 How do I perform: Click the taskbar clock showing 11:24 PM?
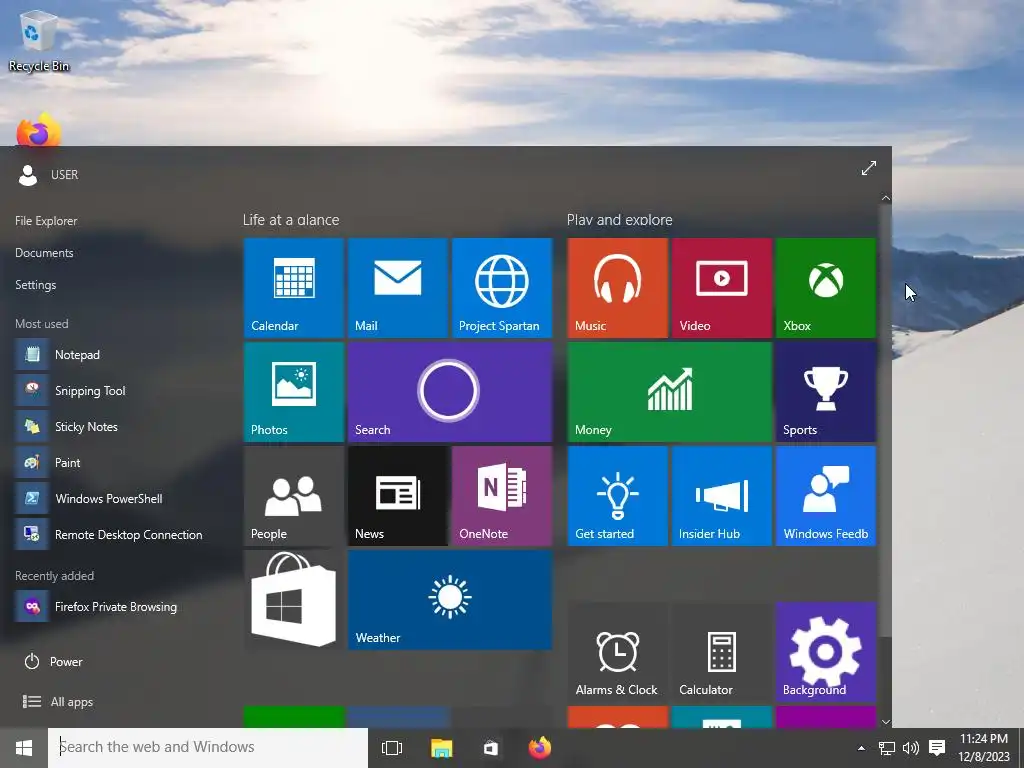pyautogui.click(x=984, y=748)
